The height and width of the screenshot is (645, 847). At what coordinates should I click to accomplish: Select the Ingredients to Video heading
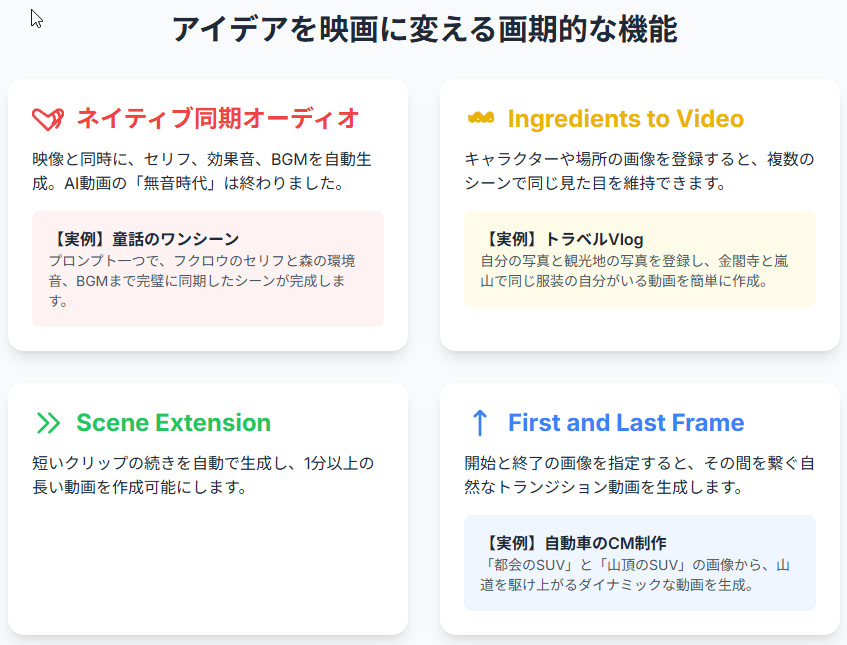tap(625, 119)
